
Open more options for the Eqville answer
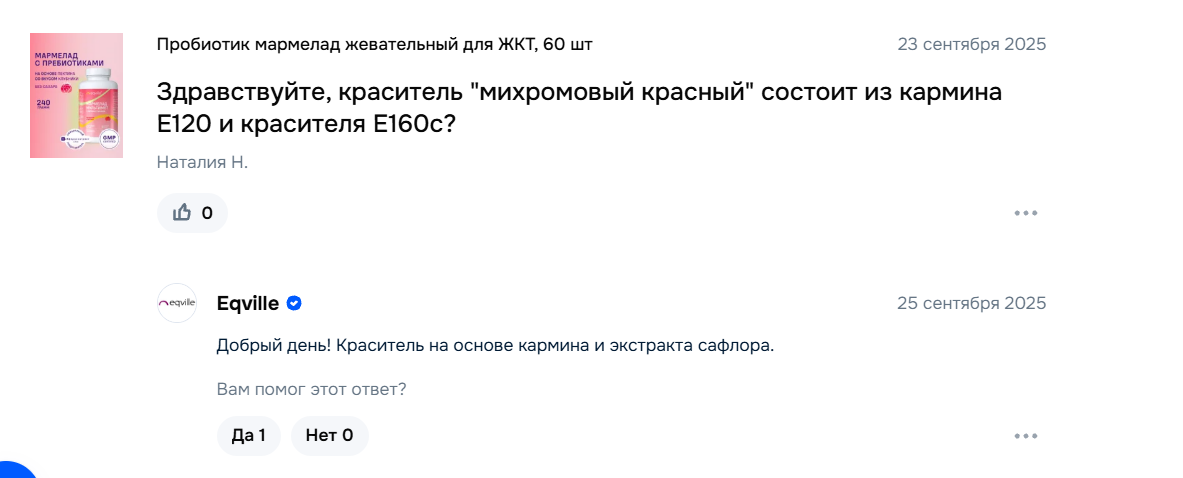coord(1026,436)
